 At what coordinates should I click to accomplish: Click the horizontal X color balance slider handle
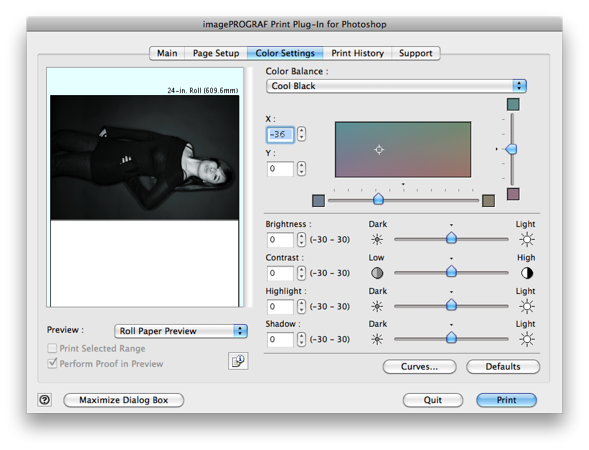pos(378,199)
